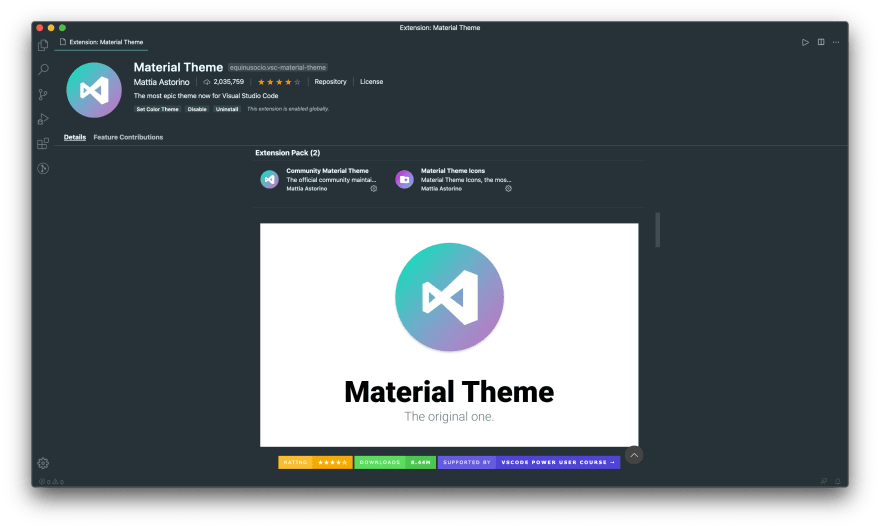Click the extension ID equinusocio.vsc-material-theme
The width and height of the screenshot is (880, 529).
278,67
